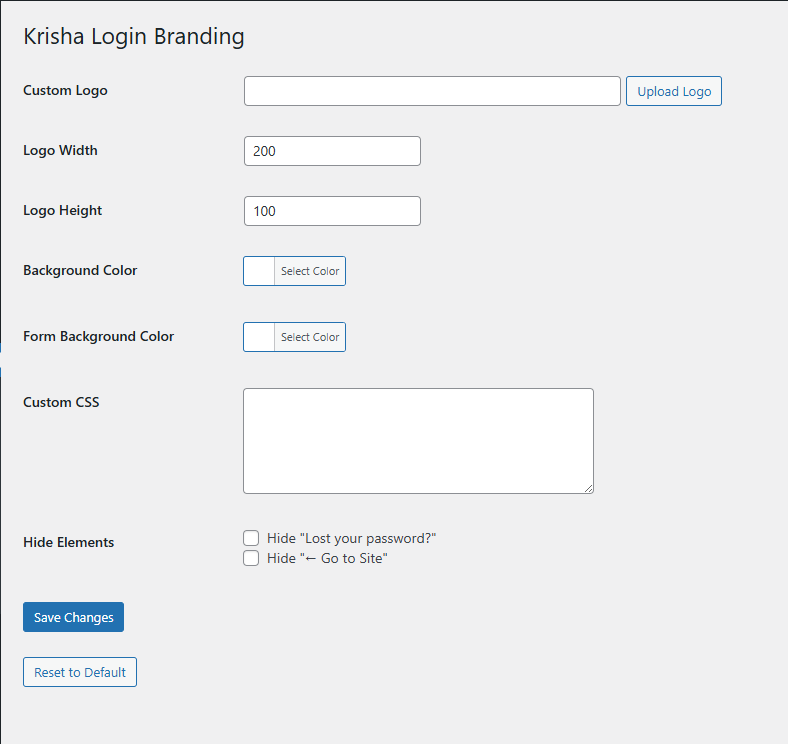Click the "Custom Logo" field label

65,90
